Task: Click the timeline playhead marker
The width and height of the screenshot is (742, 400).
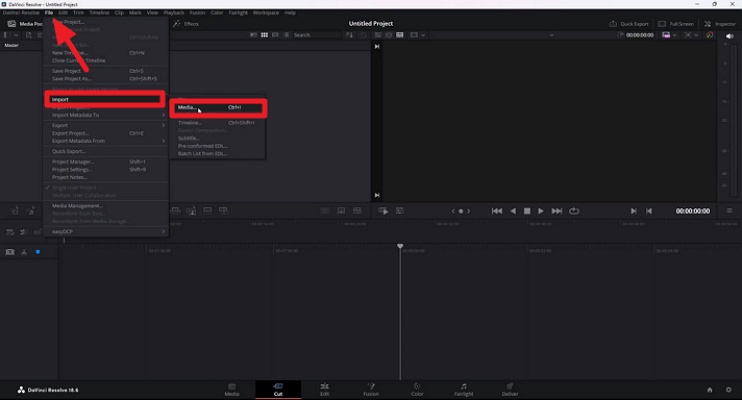Action: click(400, 246)
